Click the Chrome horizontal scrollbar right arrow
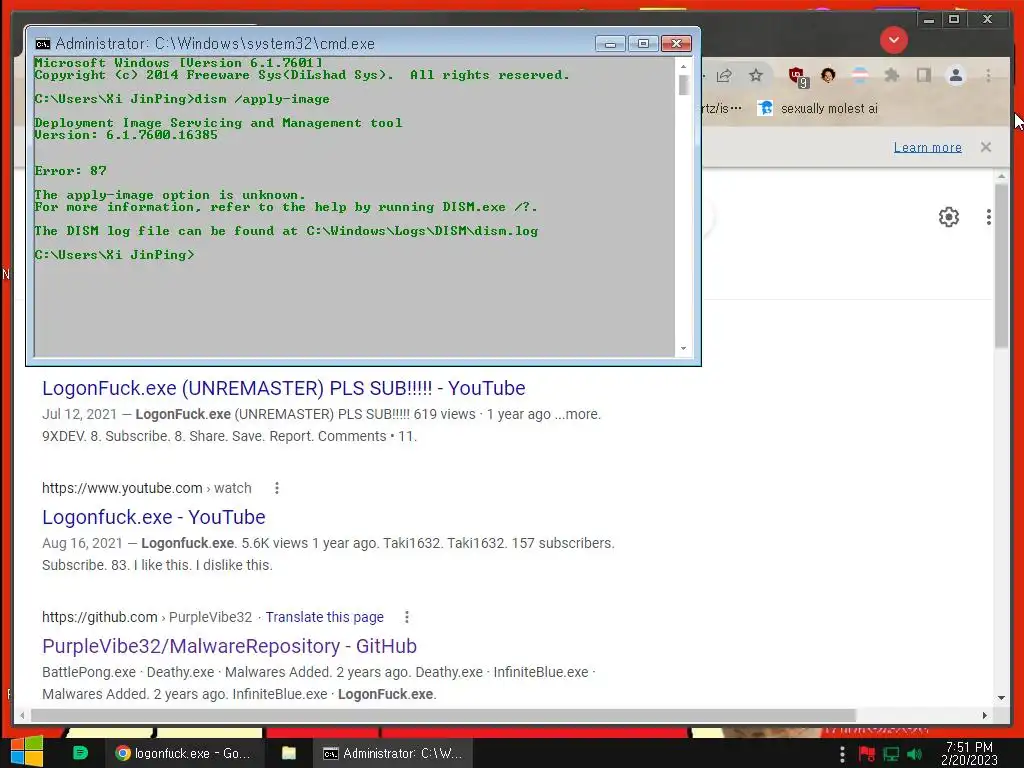1024x768 pixels. pyautogui.click(x=984, y=715)
